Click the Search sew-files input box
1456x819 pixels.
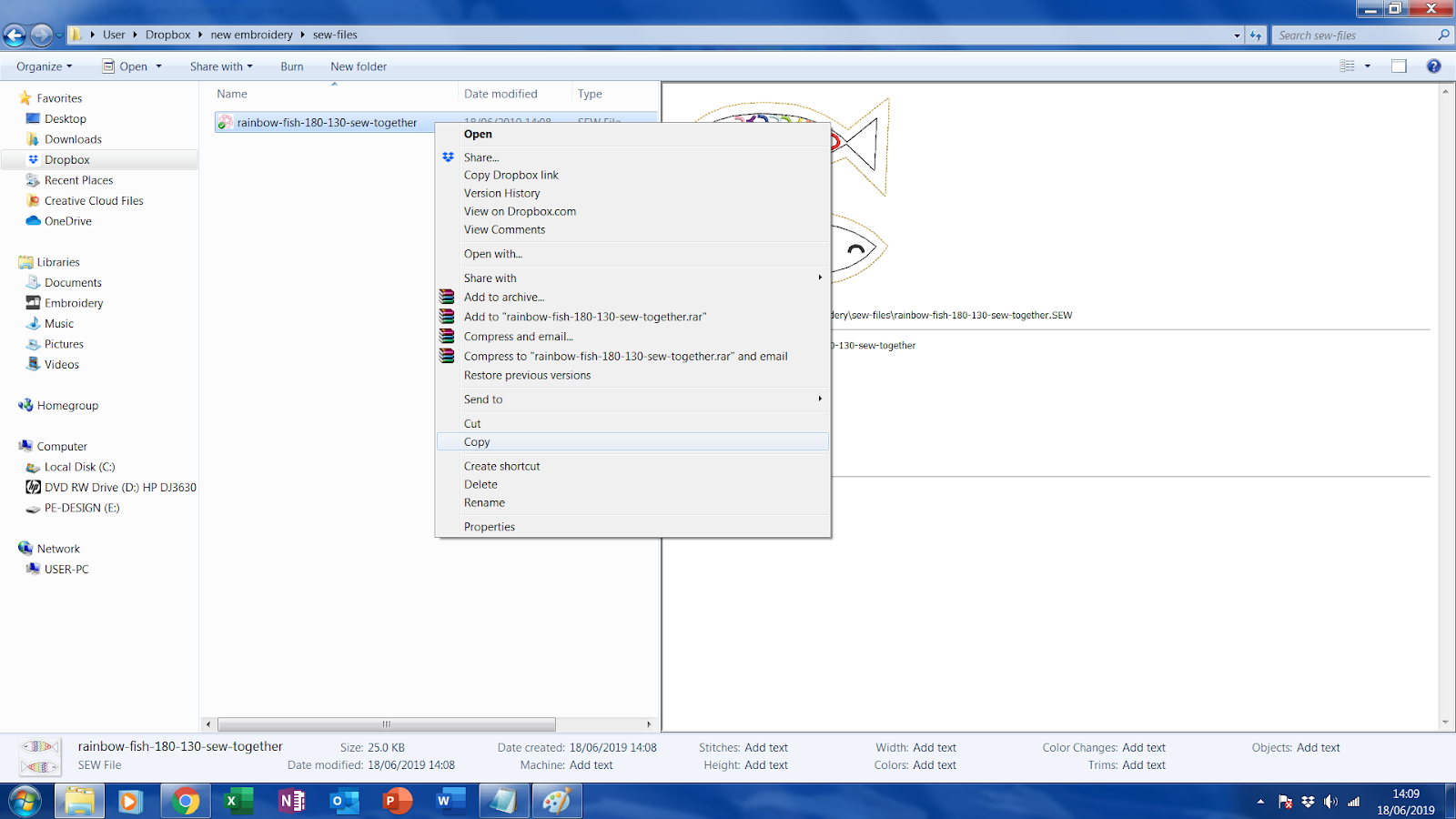click(x=1354, y=35)
